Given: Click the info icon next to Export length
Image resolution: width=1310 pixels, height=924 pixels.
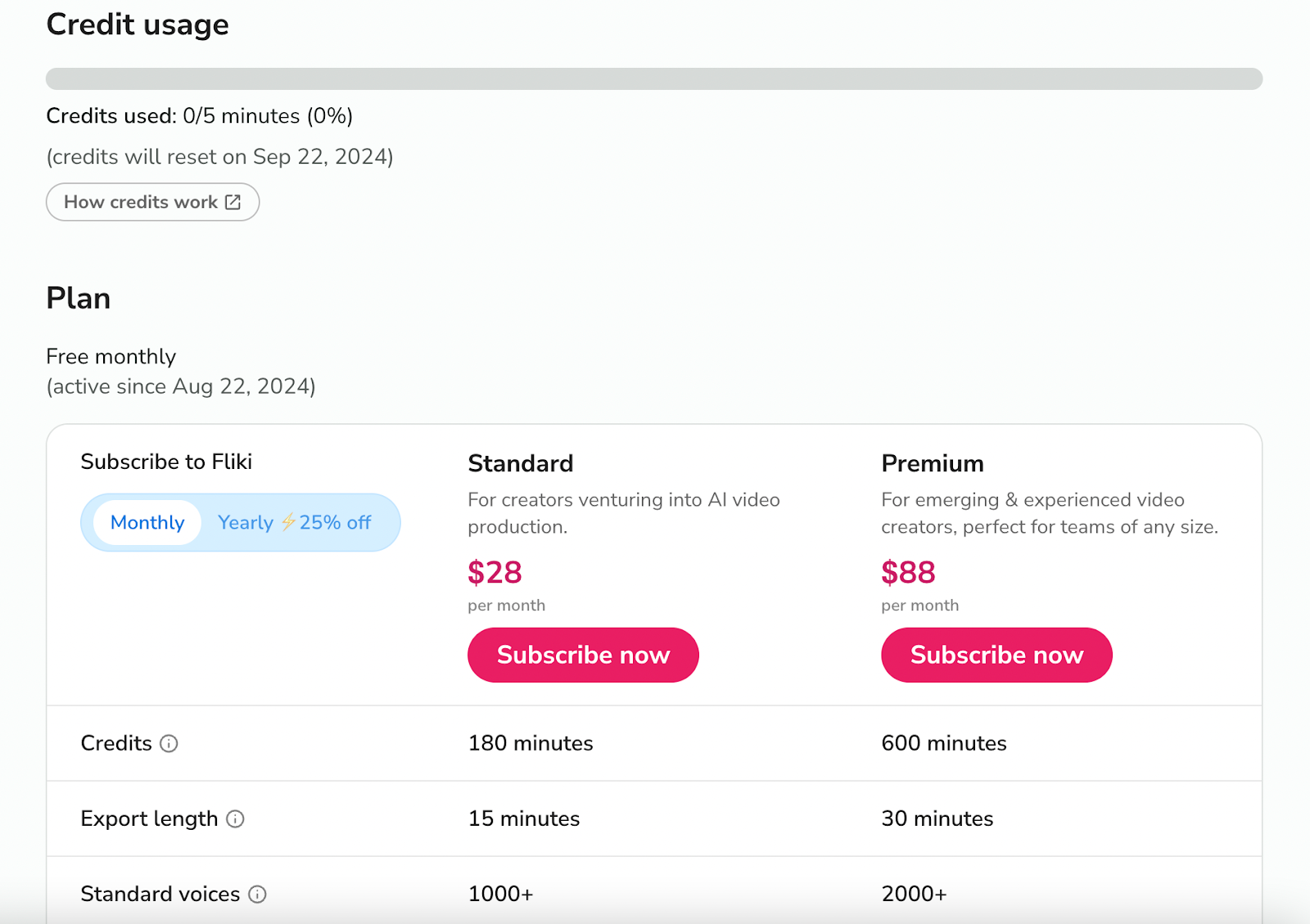Looking at the screenshot, I should (235, 819).
